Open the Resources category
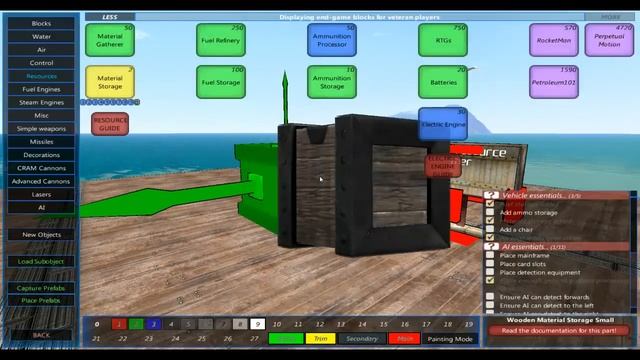Image resolution: width=640 pixels, height=360 pixels. (41, 76)
